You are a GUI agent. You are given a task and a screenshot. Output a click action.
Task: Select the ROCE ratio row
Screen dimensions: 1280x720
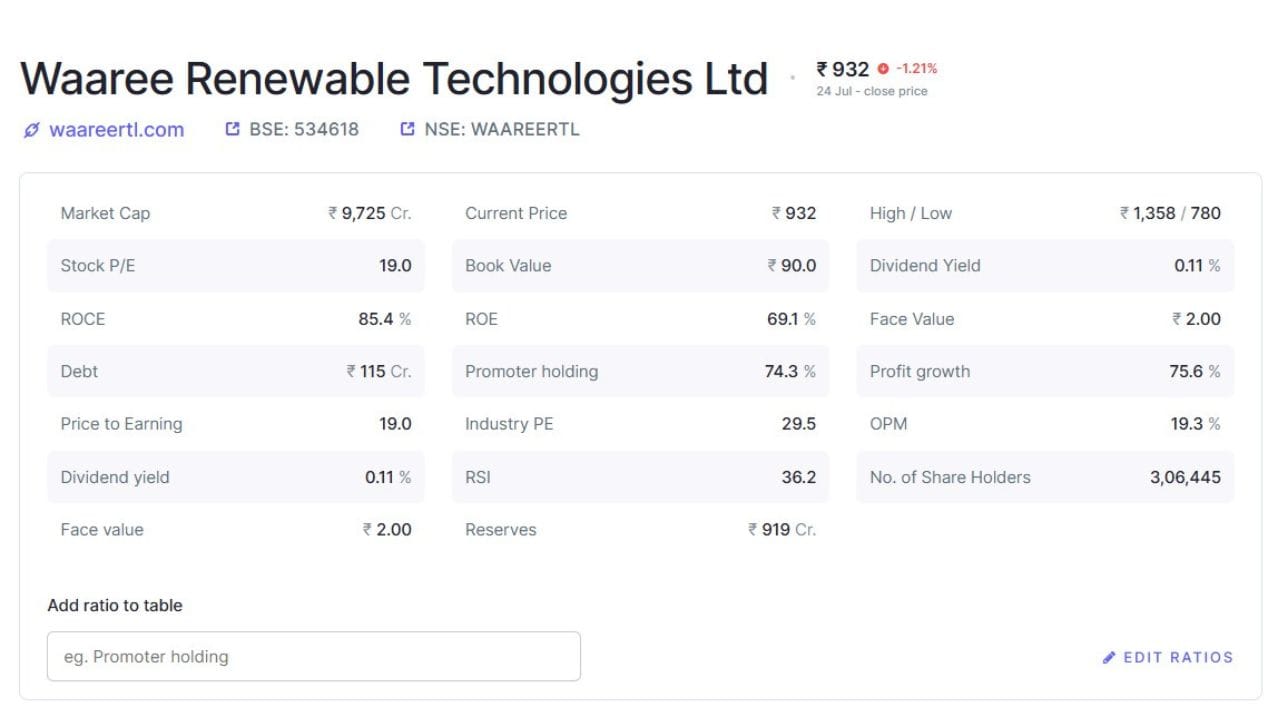click(x=236, y=319)
